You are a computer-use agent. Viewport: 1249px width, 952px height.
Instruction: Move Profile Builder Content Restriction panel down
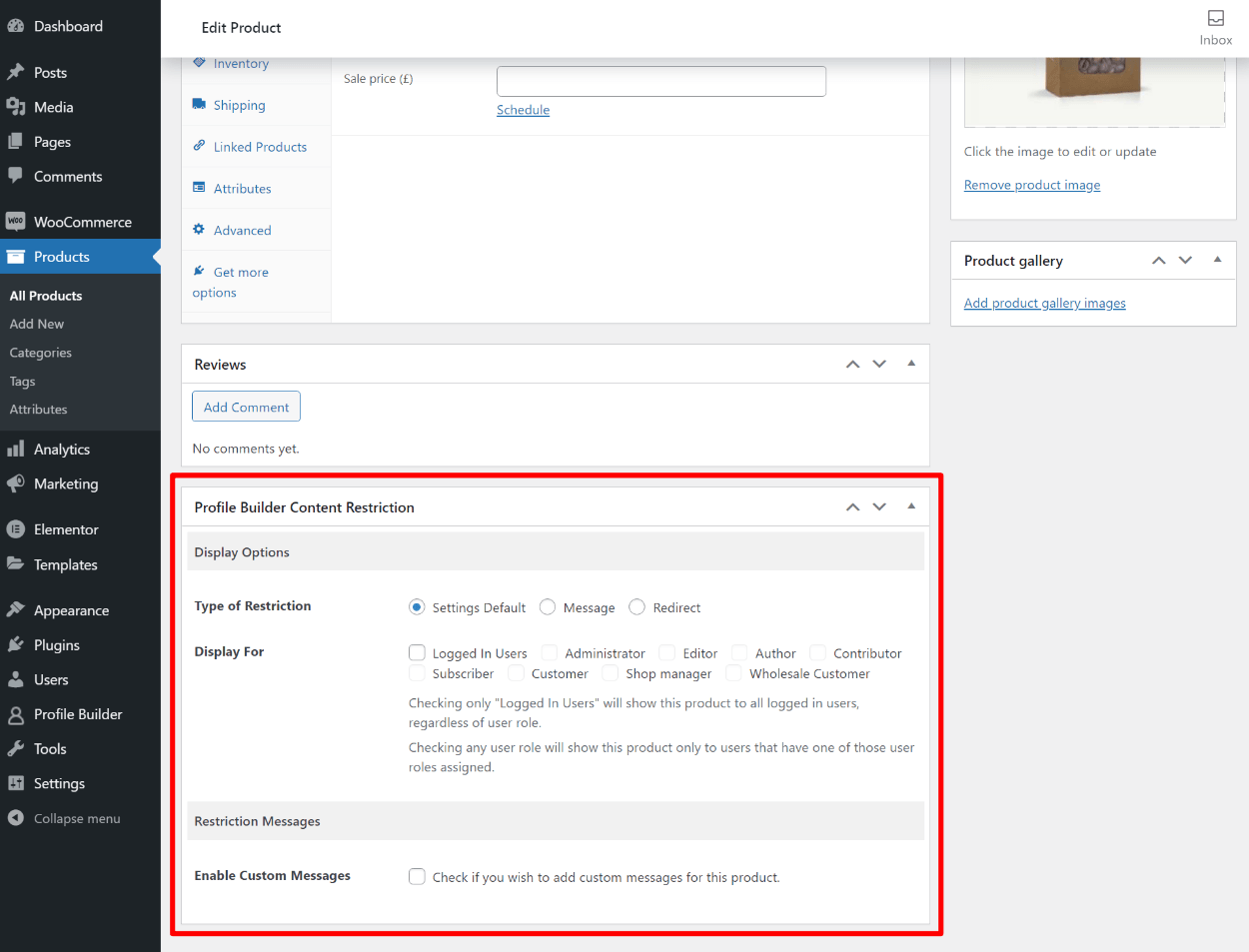pyautogui.click(x=879, y=507)
